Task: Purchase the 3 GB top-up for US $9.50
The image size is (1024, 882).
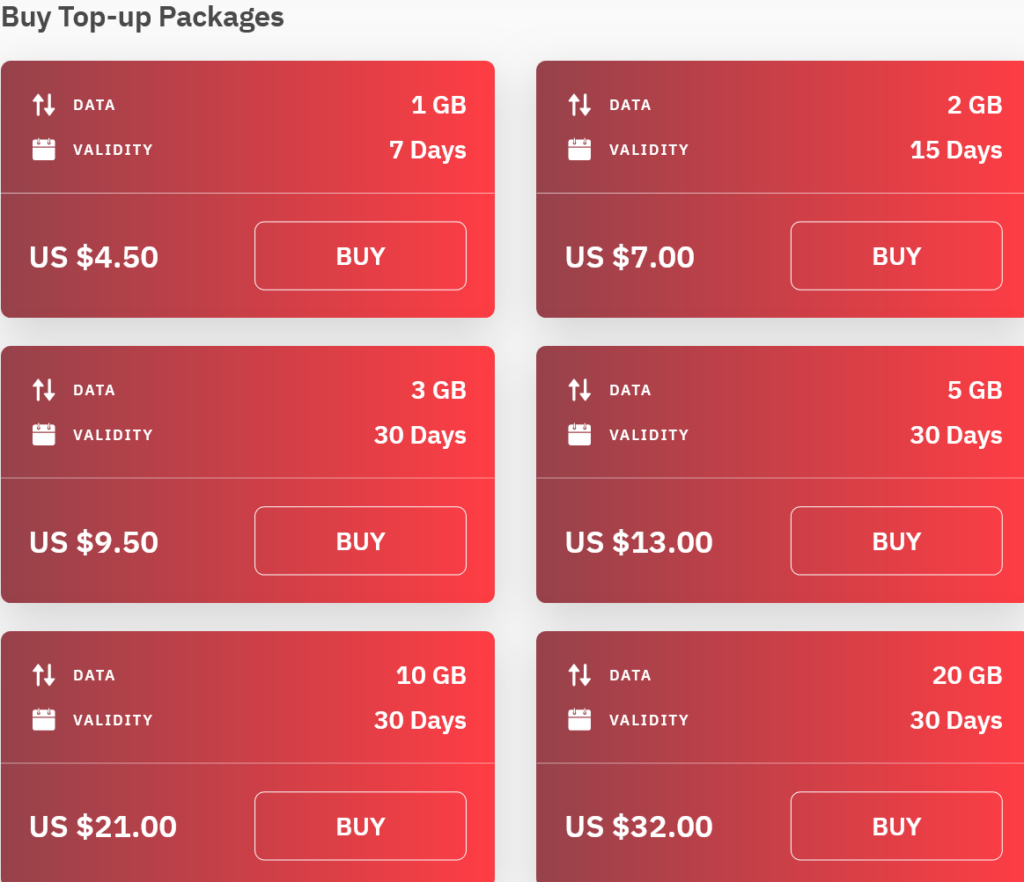Action: click(360, 541)
